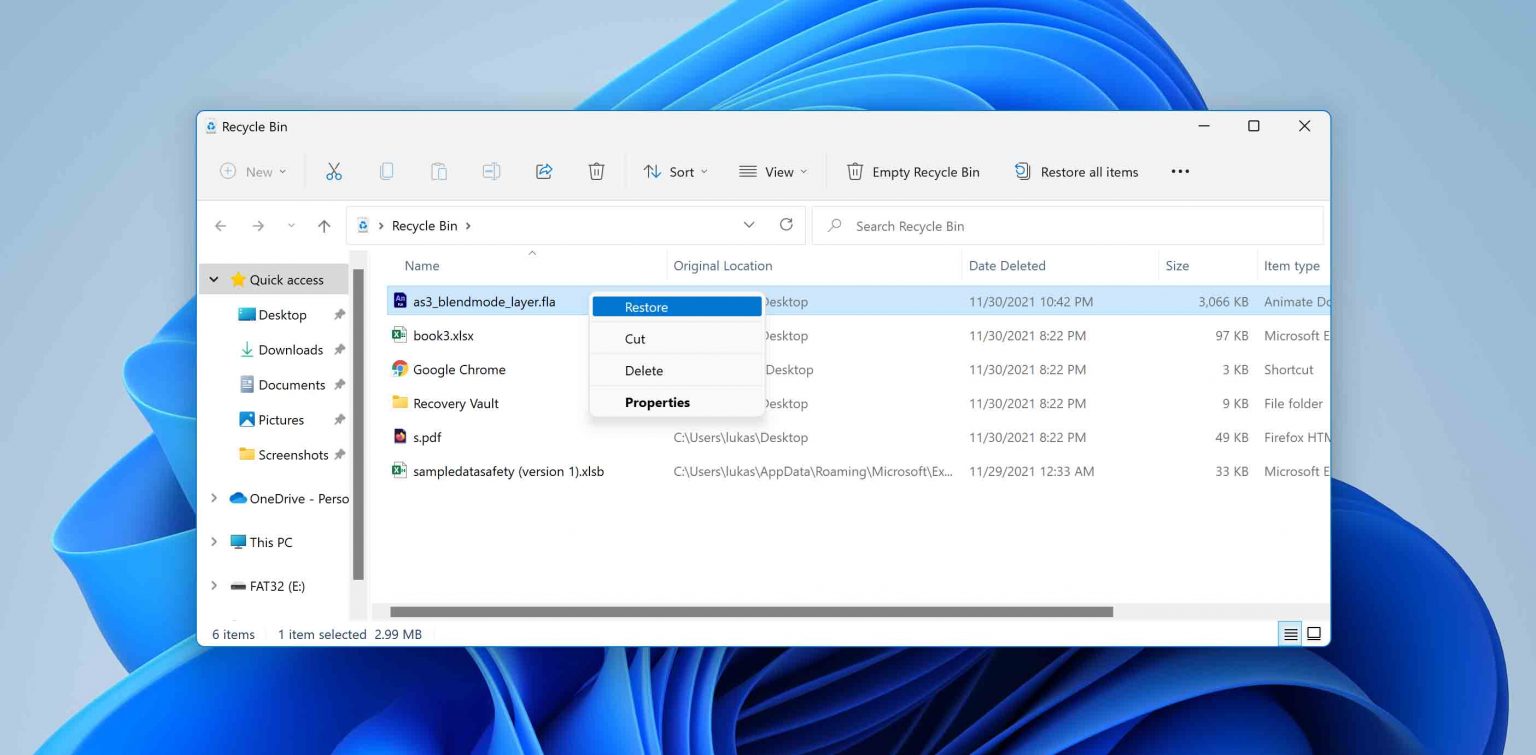Switch to details view in the status bar

(1289, 633)
